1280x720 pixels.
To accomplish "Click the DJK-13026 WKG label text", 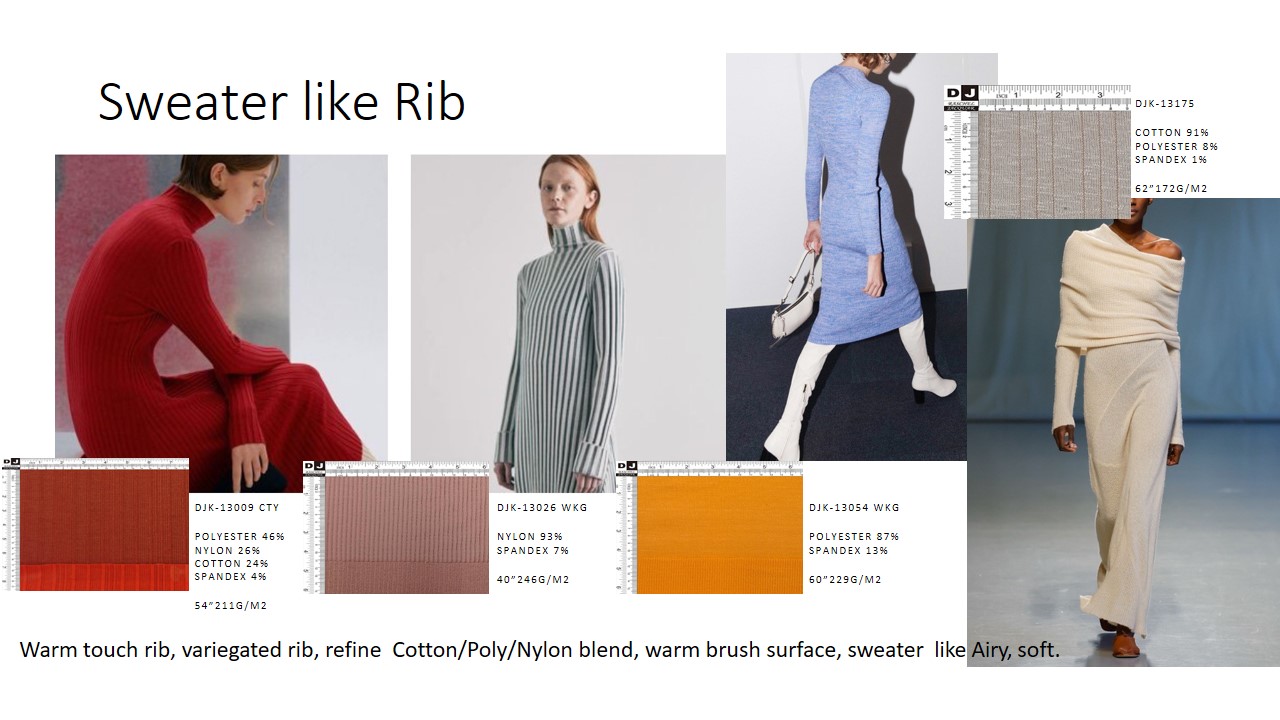I will tap(542, 508).
